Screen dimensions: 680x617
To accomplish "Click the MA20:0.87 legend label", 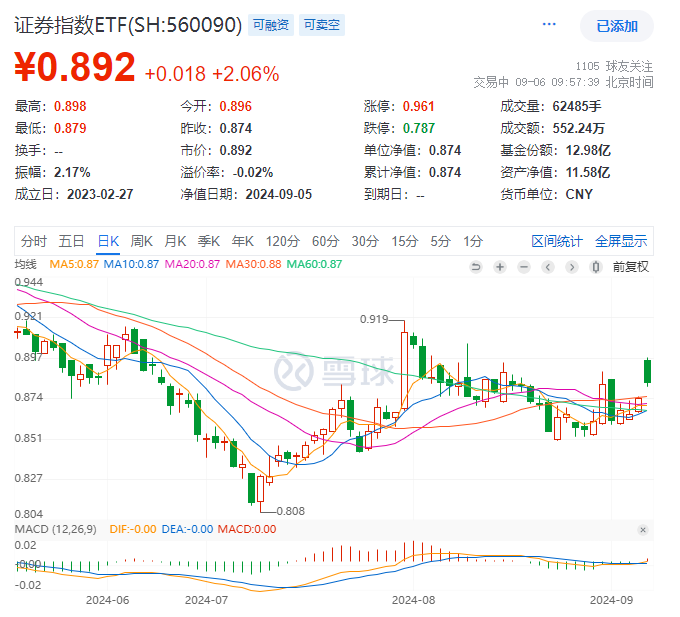I will 192,264.
